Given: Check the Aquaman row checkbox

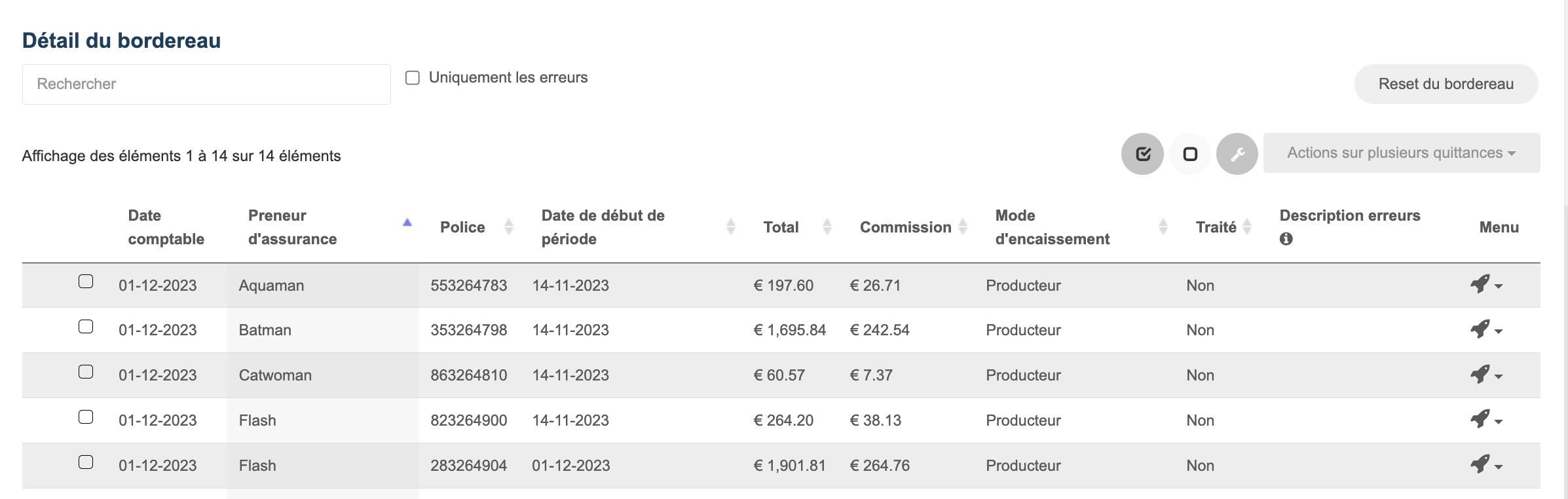Looking at the screenshot, I should coord(86,282).
